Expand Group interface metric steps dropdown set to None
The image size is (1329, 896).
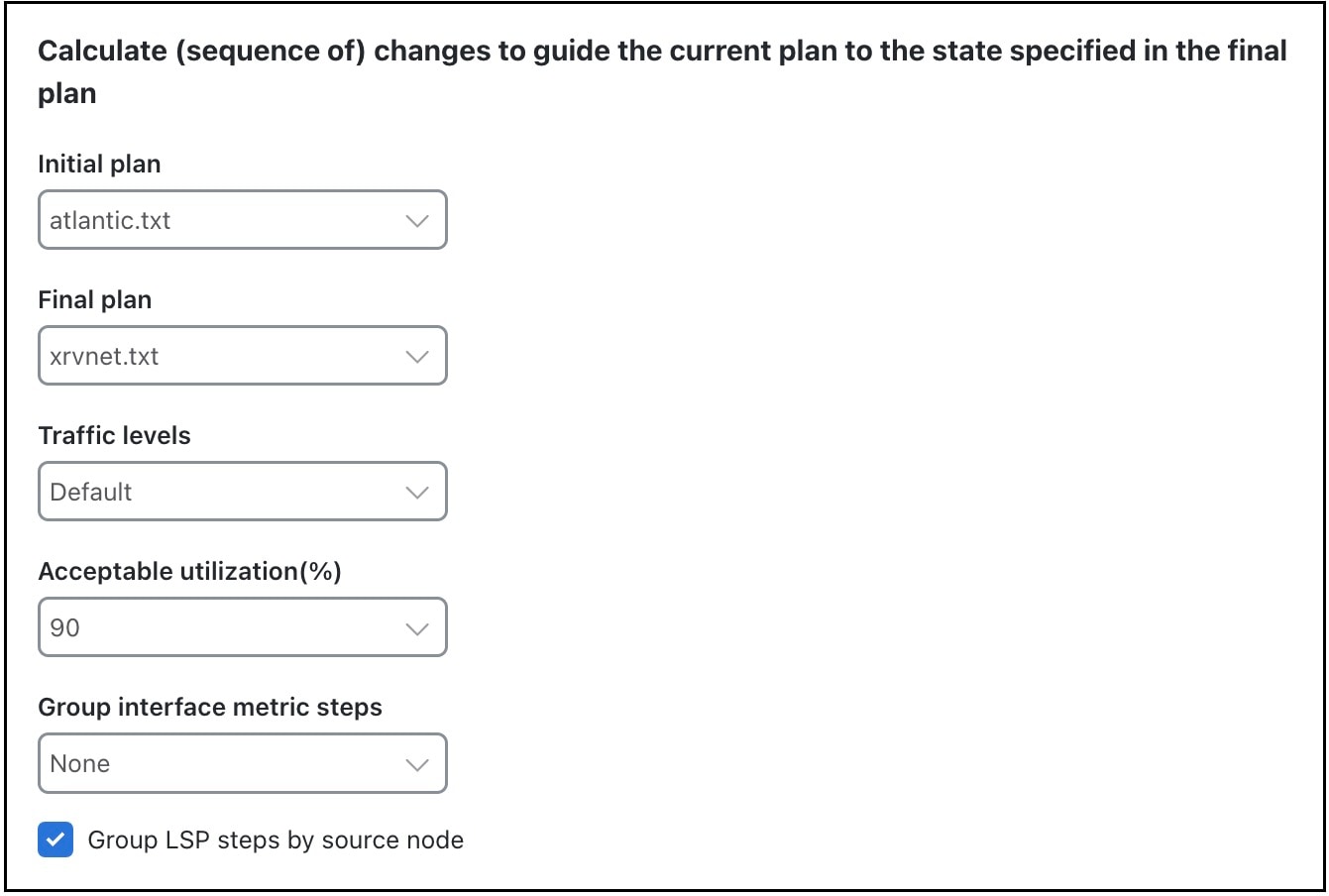[243, 763]
